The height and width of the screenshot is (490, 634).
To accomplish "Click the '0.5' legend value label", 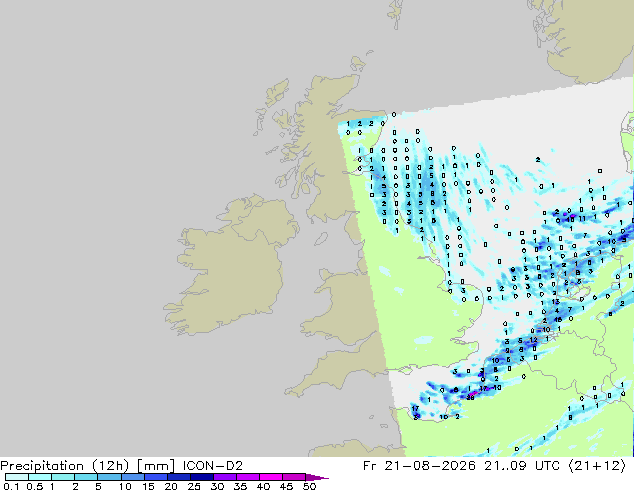I will [x=35, y=486].
